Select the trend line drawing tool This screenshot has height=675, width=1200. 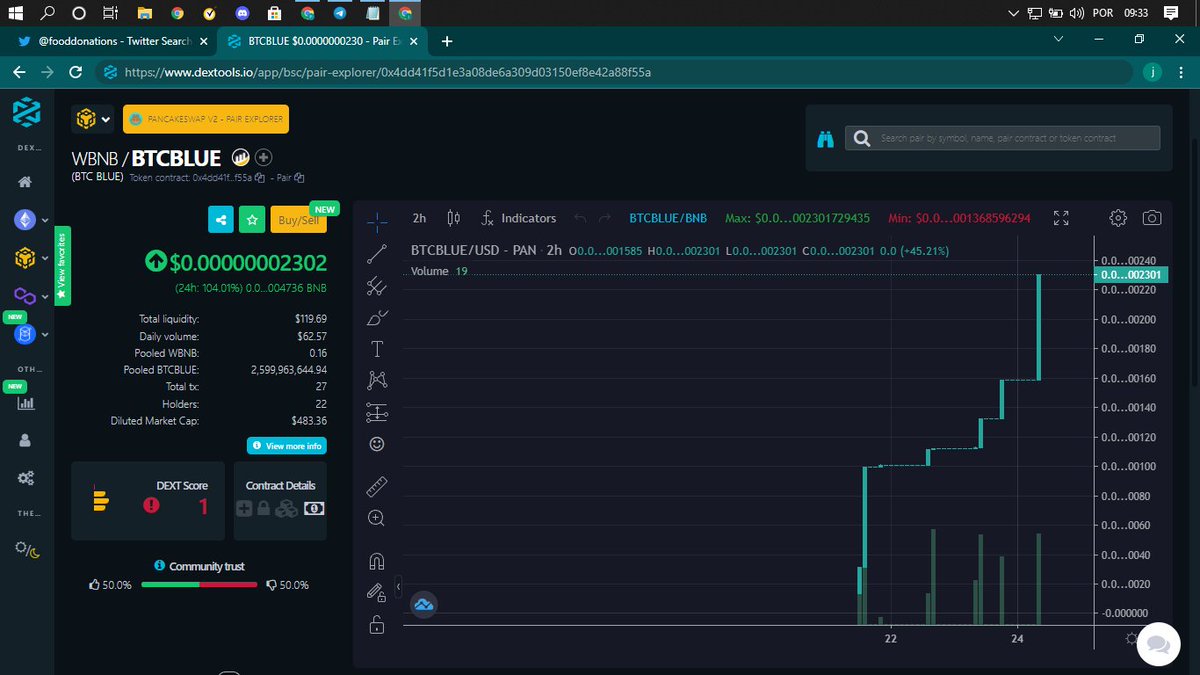(377, 254)
